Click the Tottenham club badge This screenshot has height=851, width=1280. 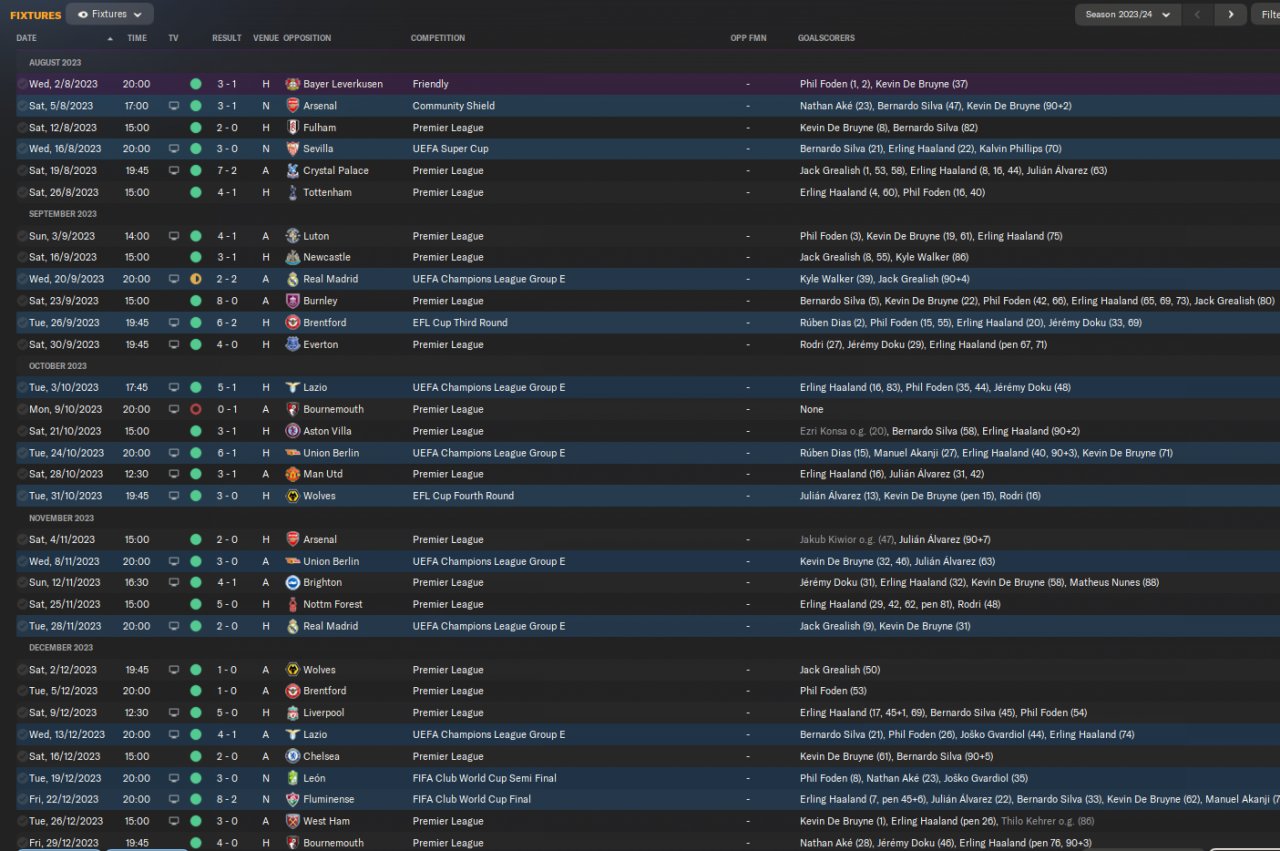pos(292,193)
